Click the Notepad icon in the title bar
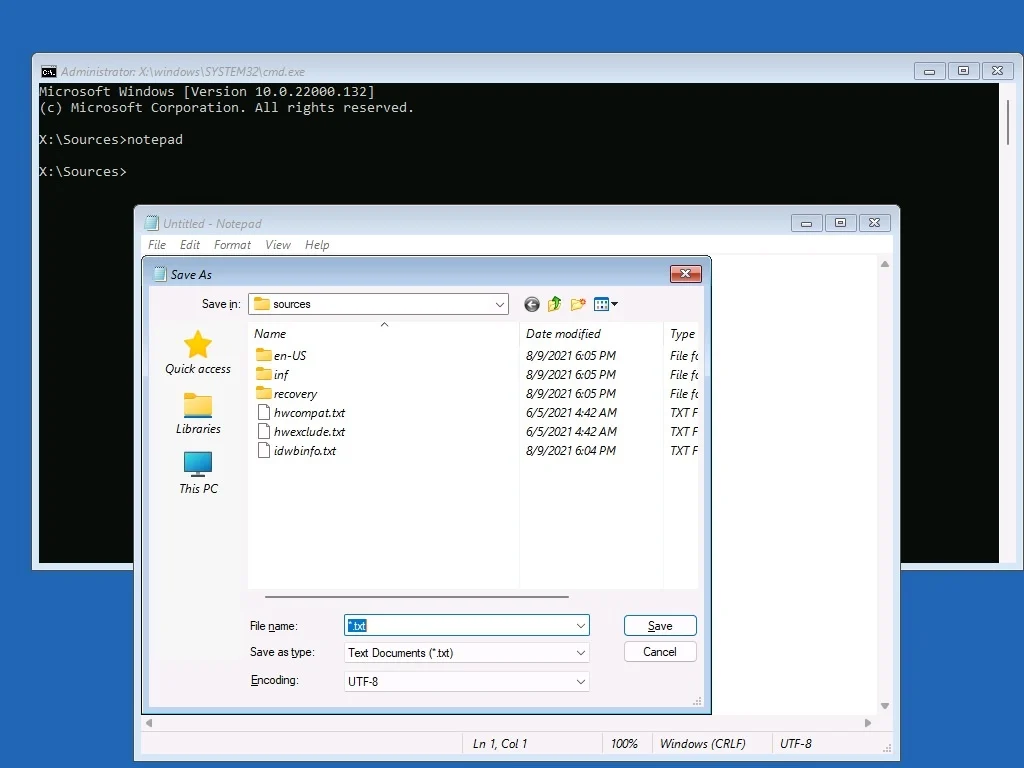The image size is (1024, 768). coord(152,223)
